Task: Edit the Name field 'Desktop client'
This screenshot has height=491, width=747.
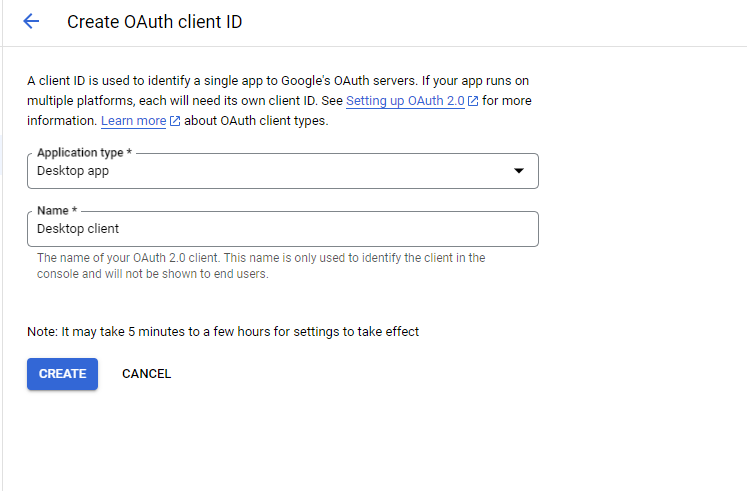Action: (283, 229)
